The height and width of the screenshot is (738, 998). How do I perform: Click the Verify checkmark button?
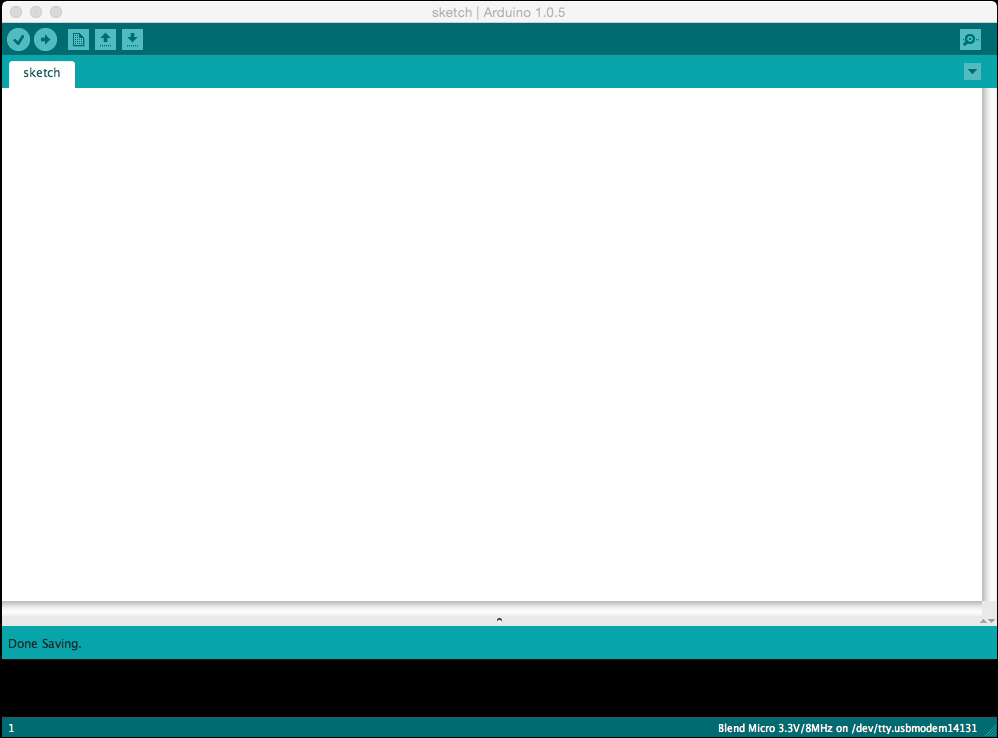click(18, 40)
